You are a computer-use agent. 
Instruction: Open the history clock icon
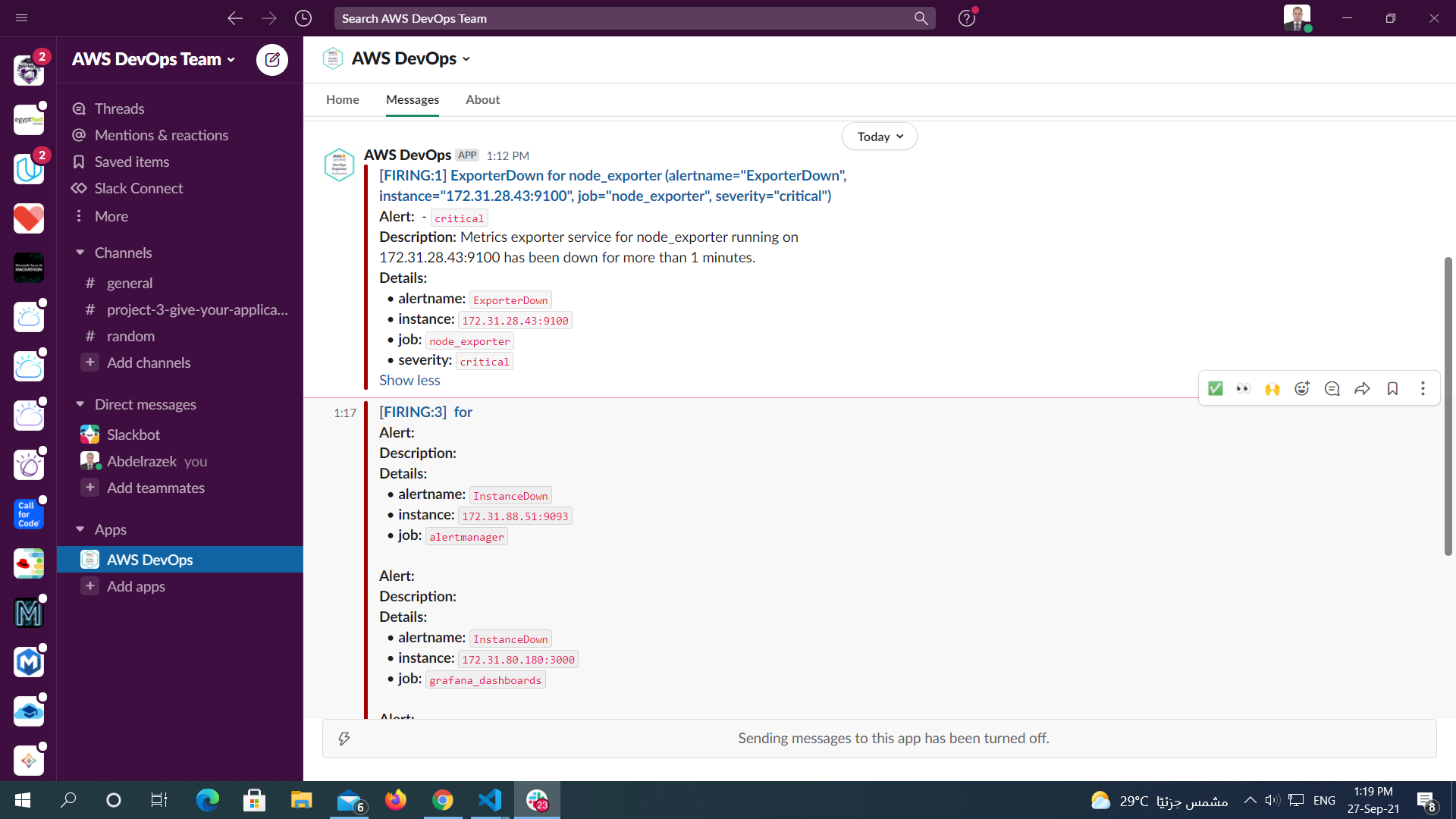click(303, 18)
